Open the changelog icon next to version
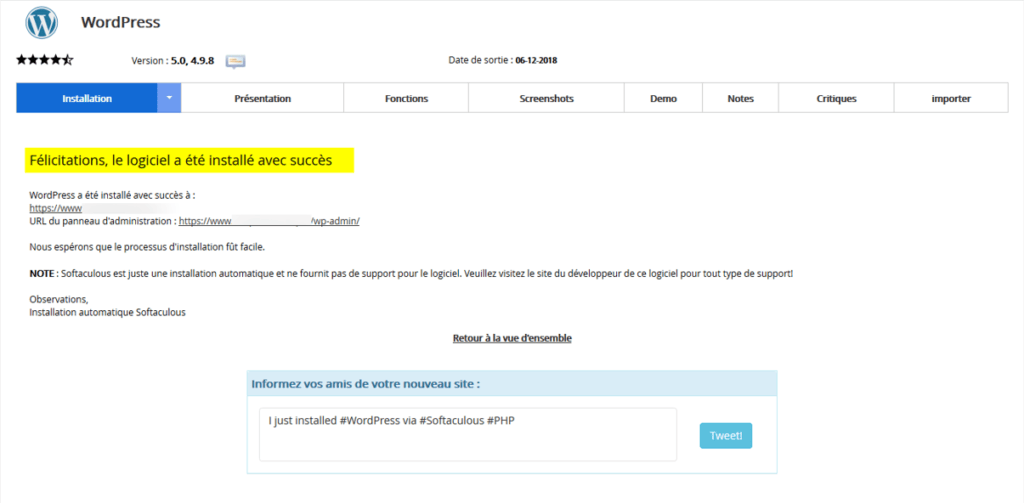Viewport: 1024px width, 503px height. [235, 61]
